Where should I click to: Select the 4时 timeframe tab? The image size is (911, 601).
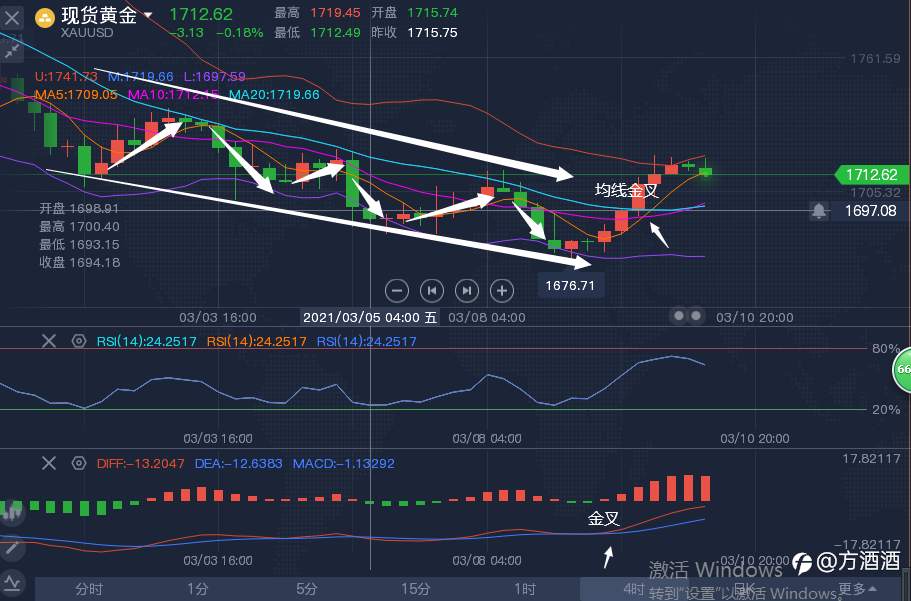634,589
